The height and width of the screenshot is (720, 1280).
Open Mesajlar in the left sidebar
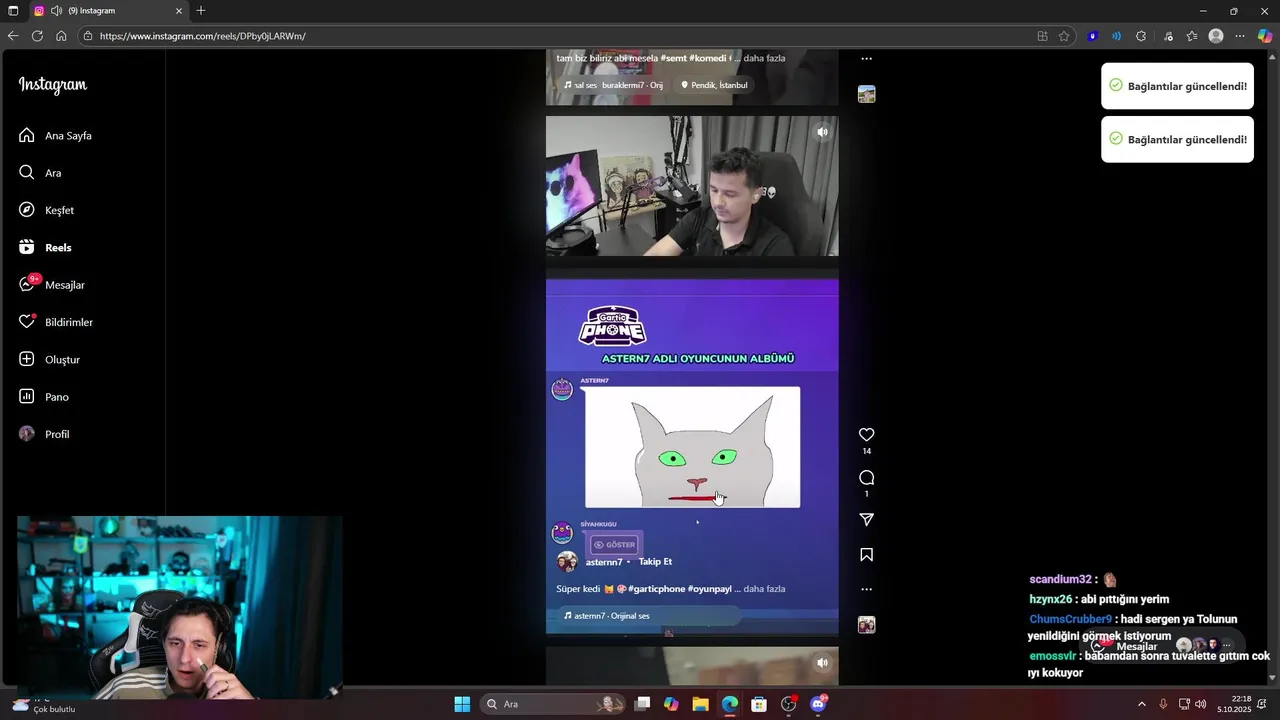tap(52, 285)
